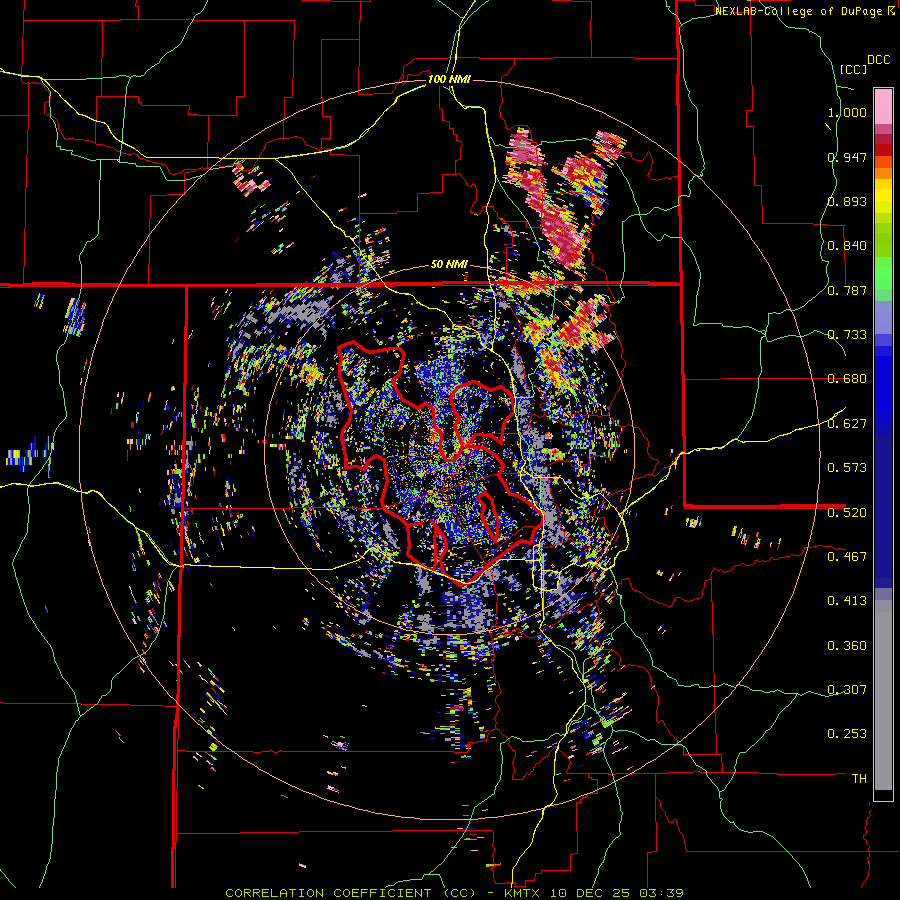Click the 0.307 scale value
This screenshot has width=900, height=900.
[x=847, y=690]
